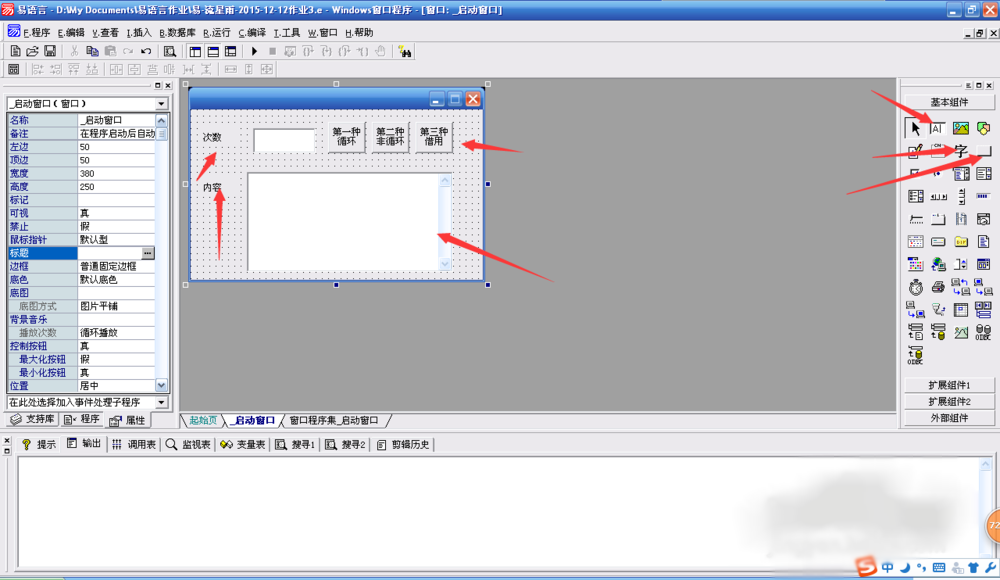This screenshot has height=580, width=1000.
Task: Toggle the 禁止 property value
Action: click(116, 226)
